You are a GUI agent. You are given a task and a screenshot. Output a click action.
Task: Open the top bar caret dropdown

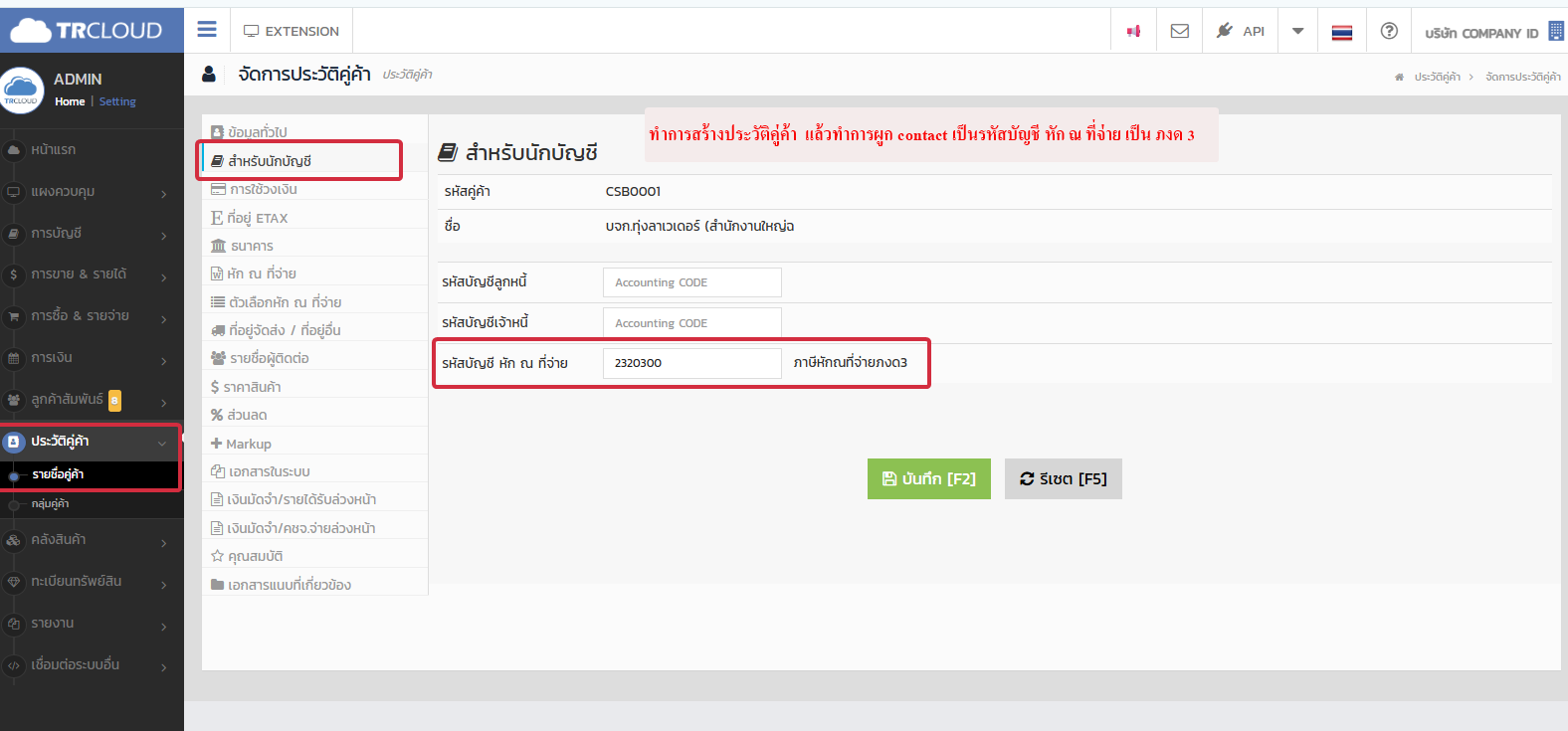pyautogui.click(x=1297, y=31)
